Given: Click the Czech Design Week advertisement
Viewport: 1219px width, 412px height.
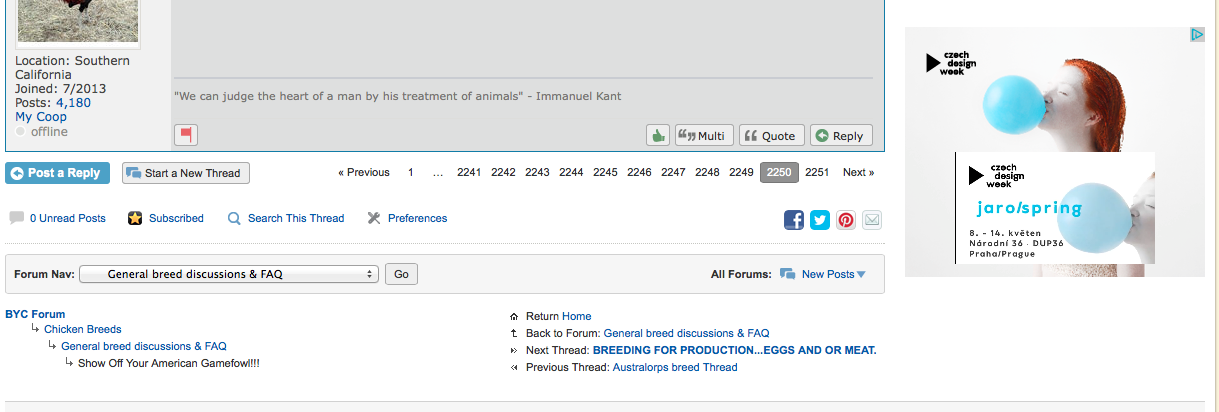Looking at the screenshot, I should 1054,152.
